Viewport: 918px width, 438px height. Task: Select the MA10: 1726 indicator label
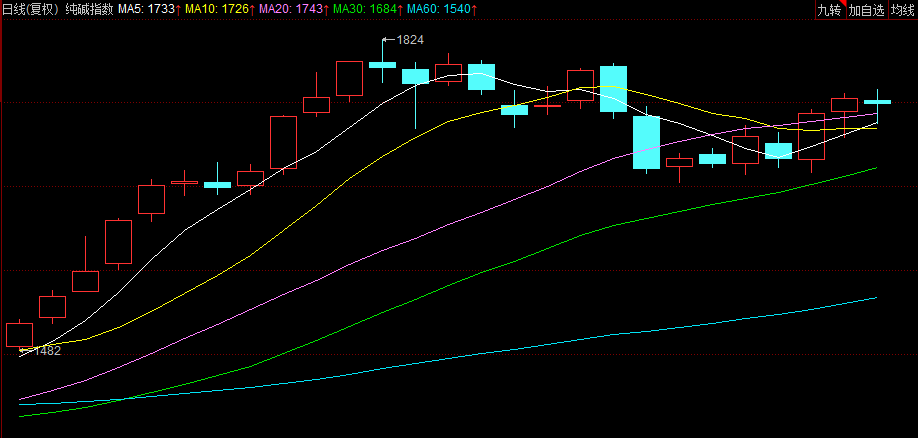(220, 9)
